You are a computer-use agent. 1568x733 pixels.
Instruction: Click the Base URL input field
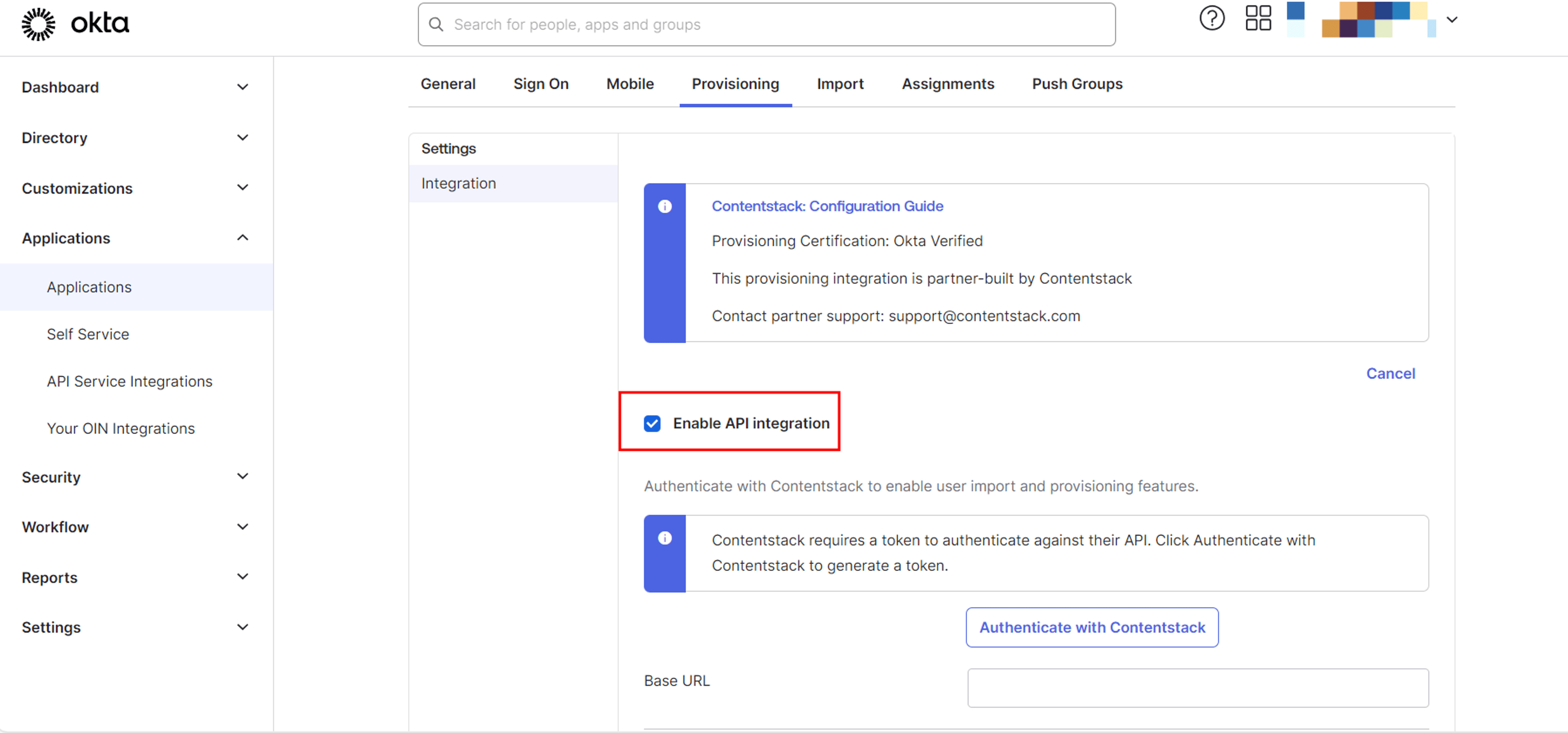click(x=1197, y=688)
